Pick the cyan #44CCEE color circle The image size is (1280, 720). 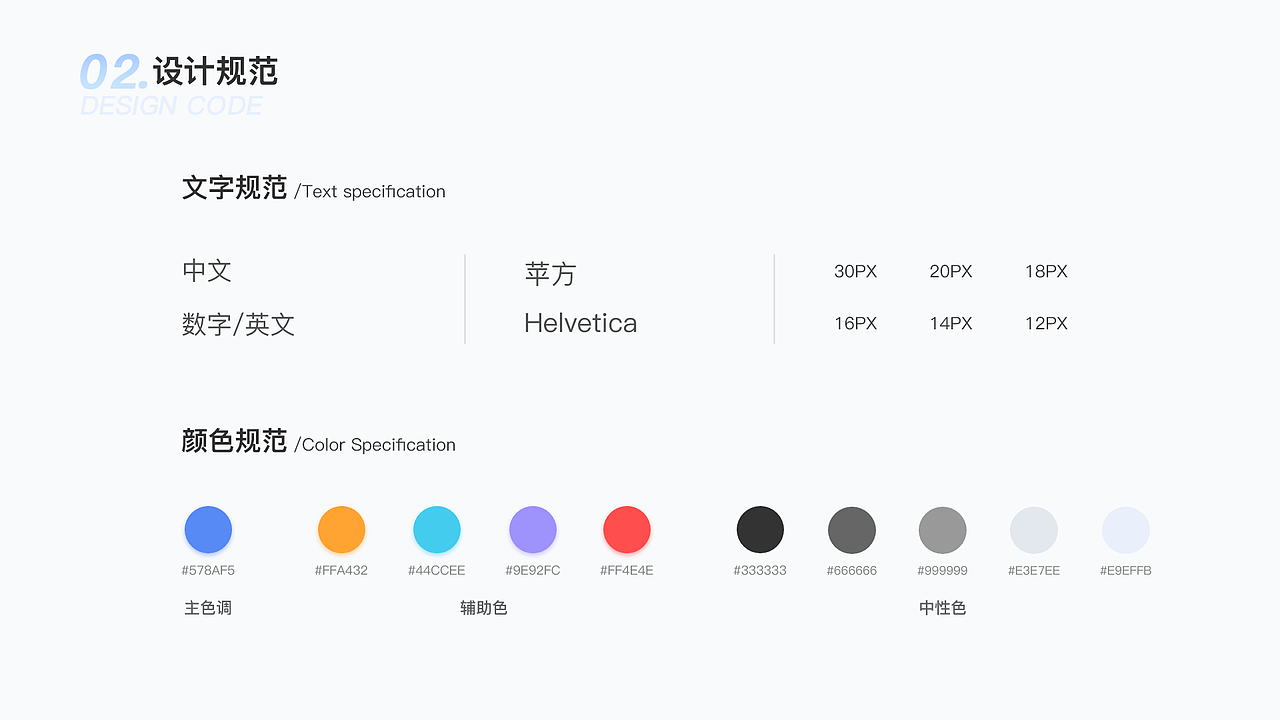coord(437,530)
